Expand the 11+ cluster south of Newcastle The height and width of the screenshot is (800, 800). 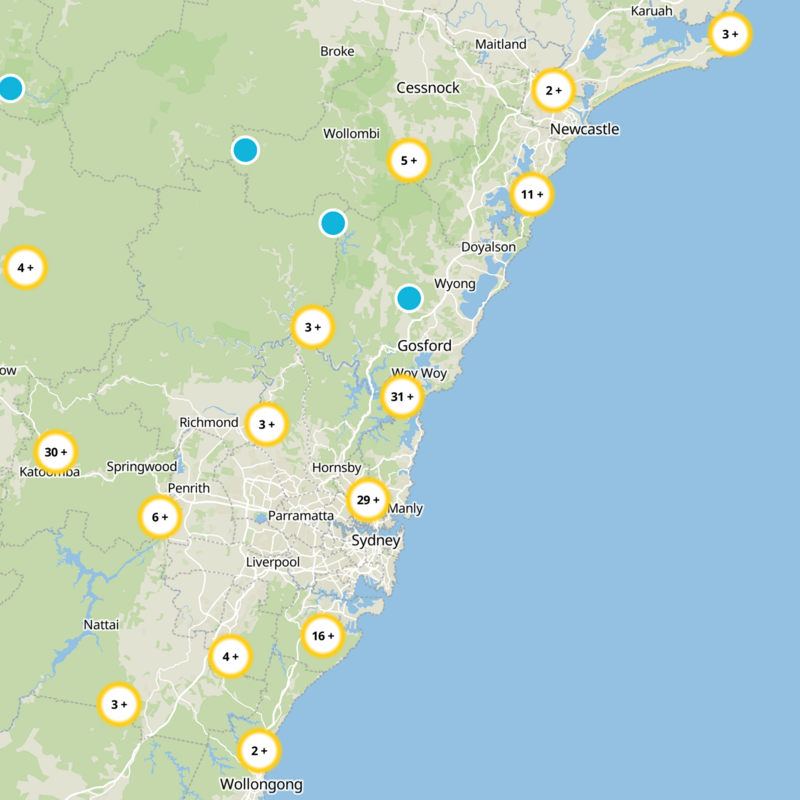click(x=532, y=194)
